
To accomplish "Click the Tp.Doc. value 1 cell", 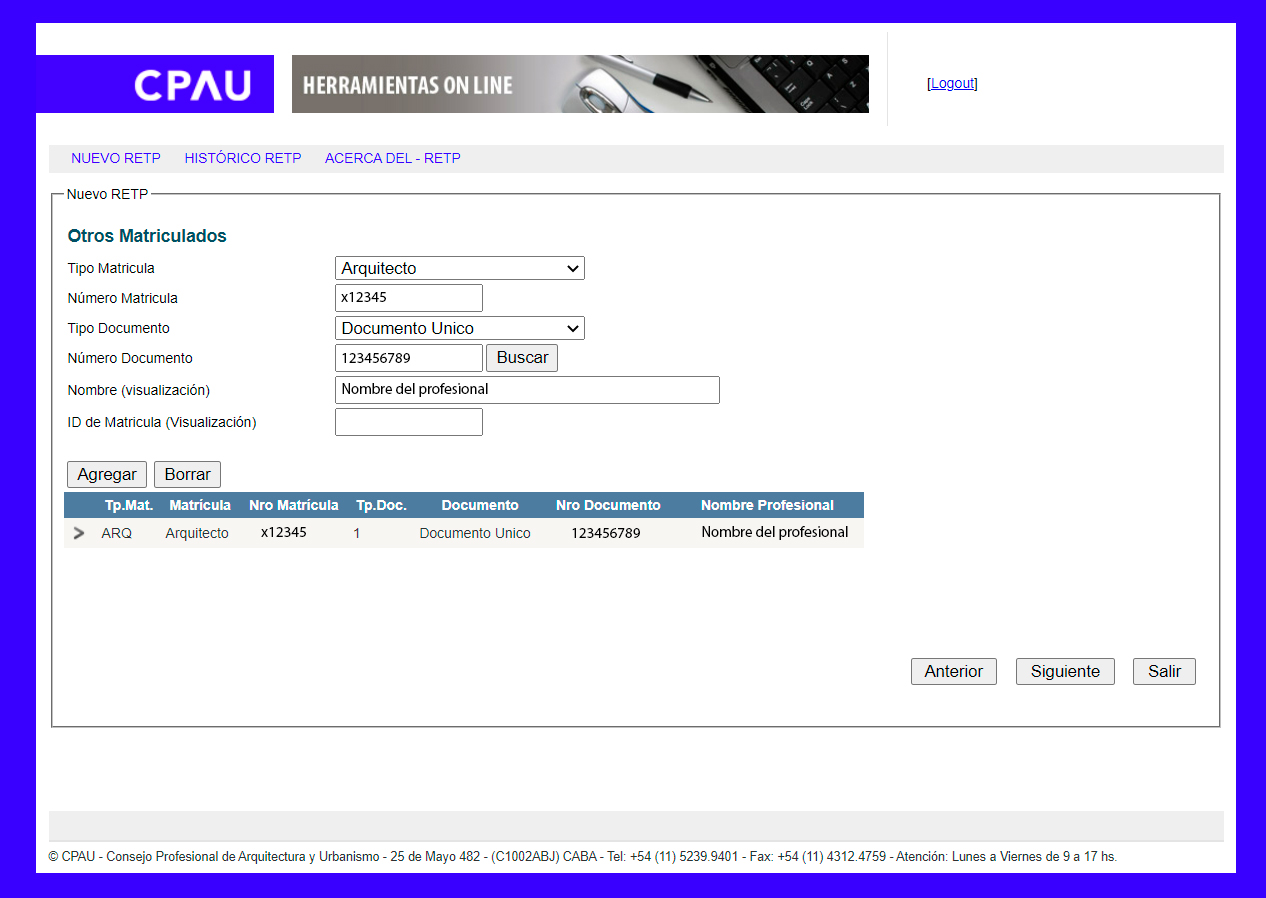I will [357, 533].
